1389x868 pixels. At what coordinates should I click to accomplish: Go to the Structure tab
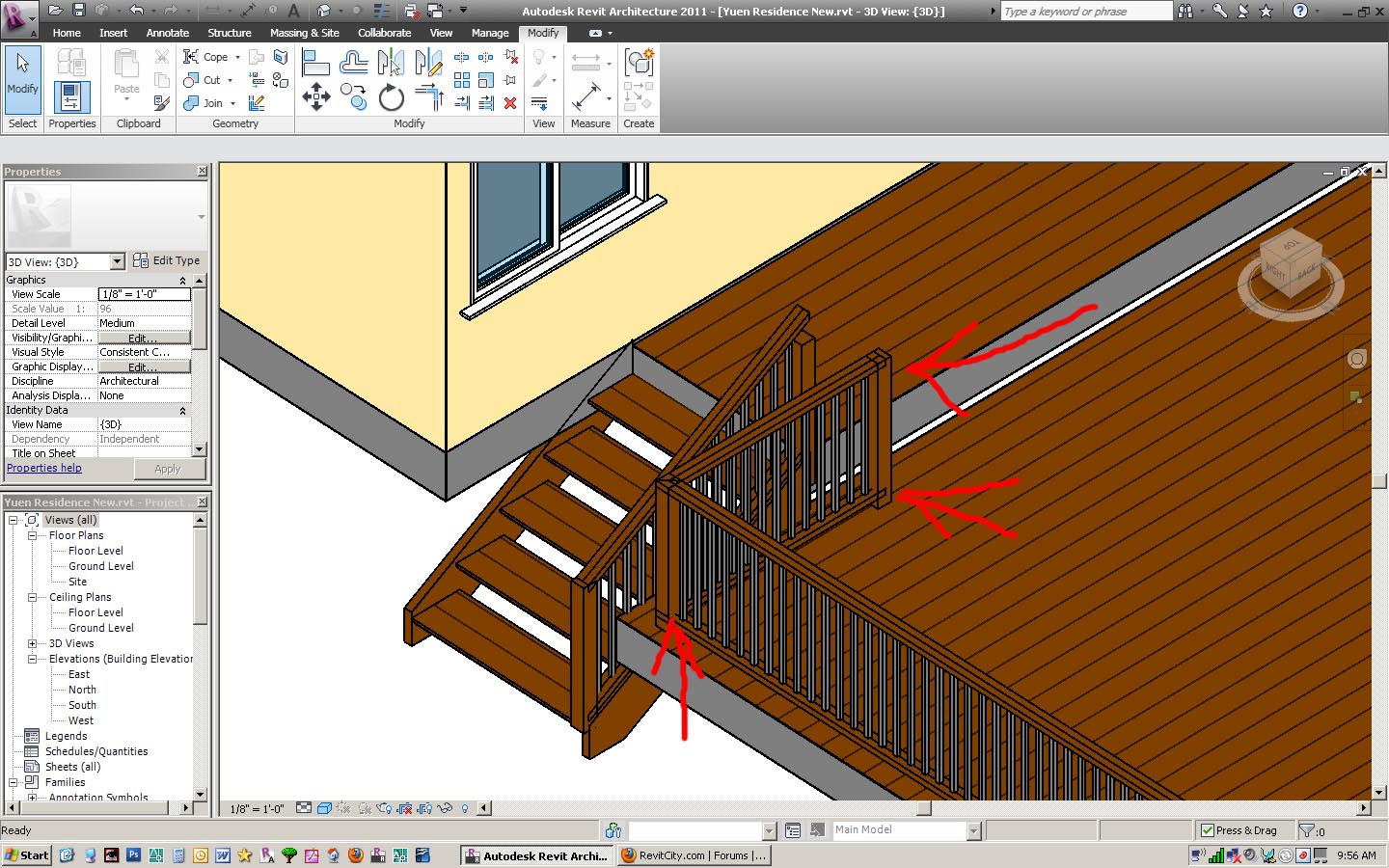coord(230,33)
